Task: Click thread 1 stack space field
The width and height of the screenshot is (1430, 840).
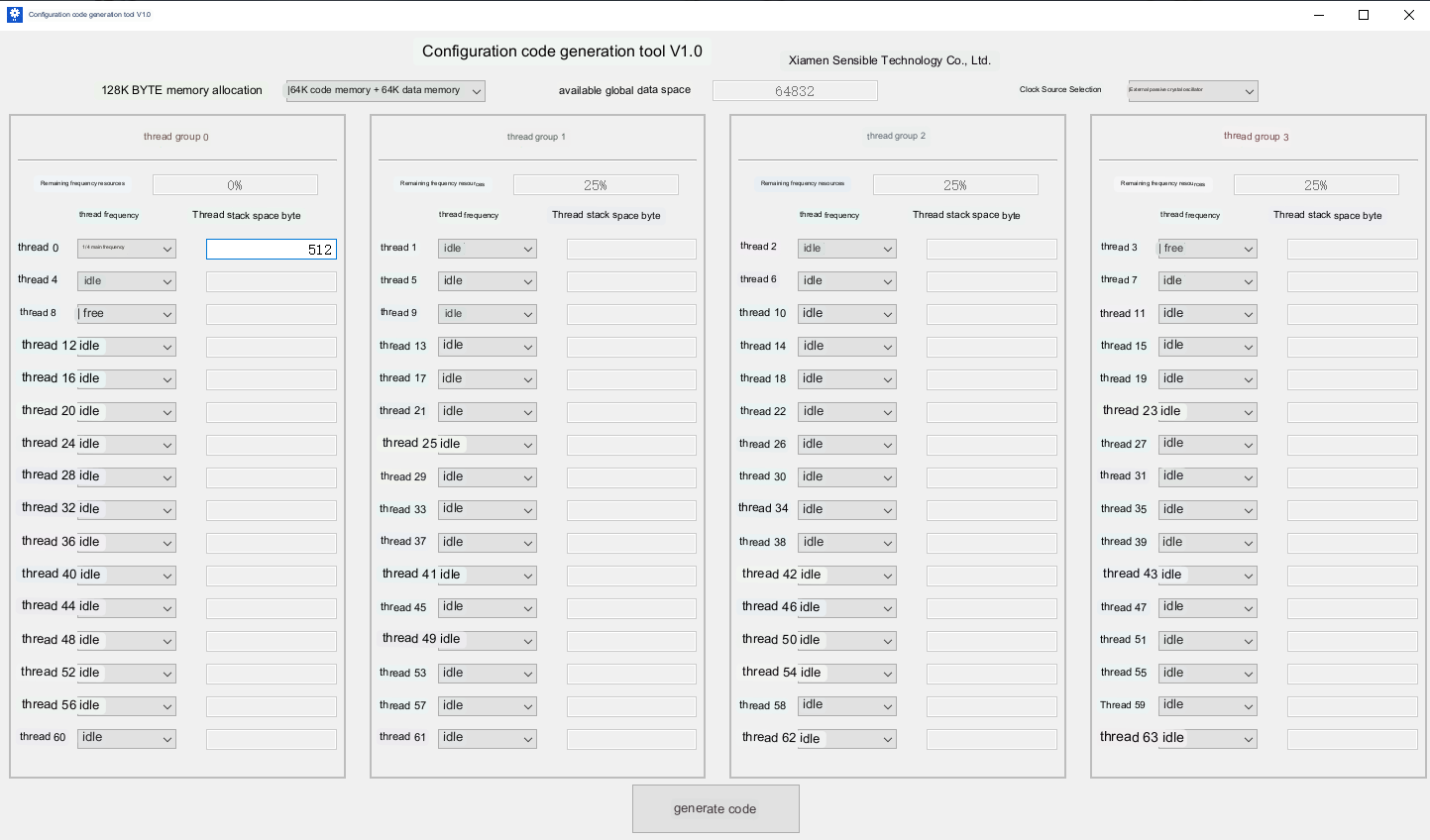Action: pos(631,250)
